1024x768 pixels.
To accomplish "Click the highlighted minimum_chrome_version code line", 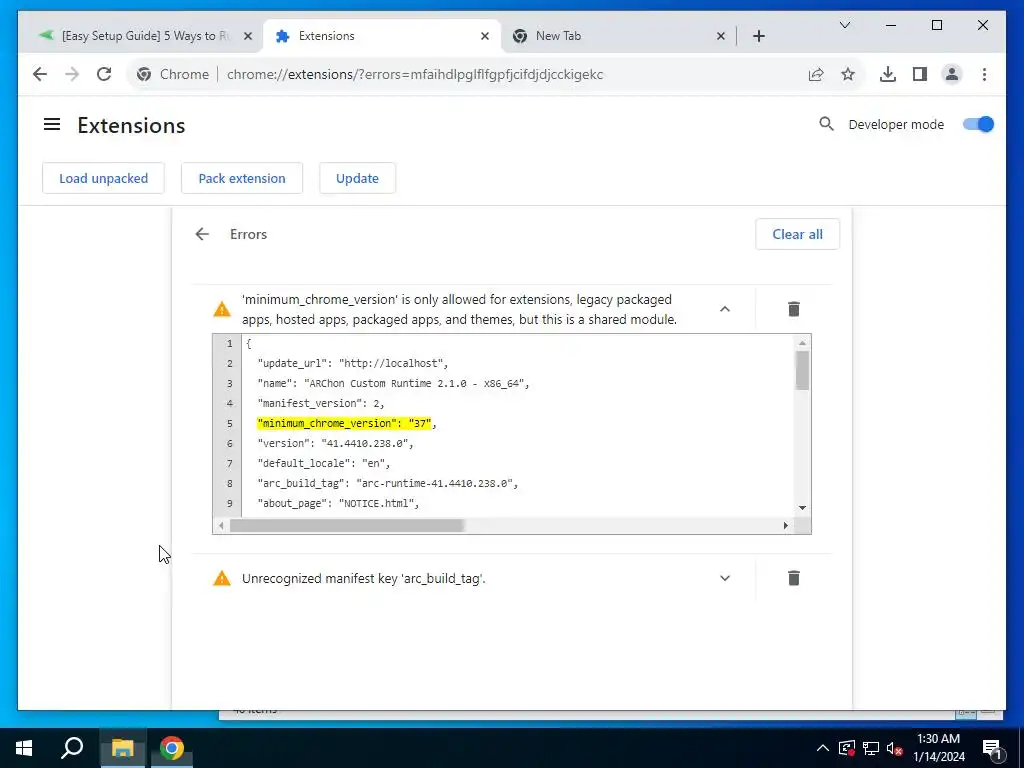I will coord(344,423).
